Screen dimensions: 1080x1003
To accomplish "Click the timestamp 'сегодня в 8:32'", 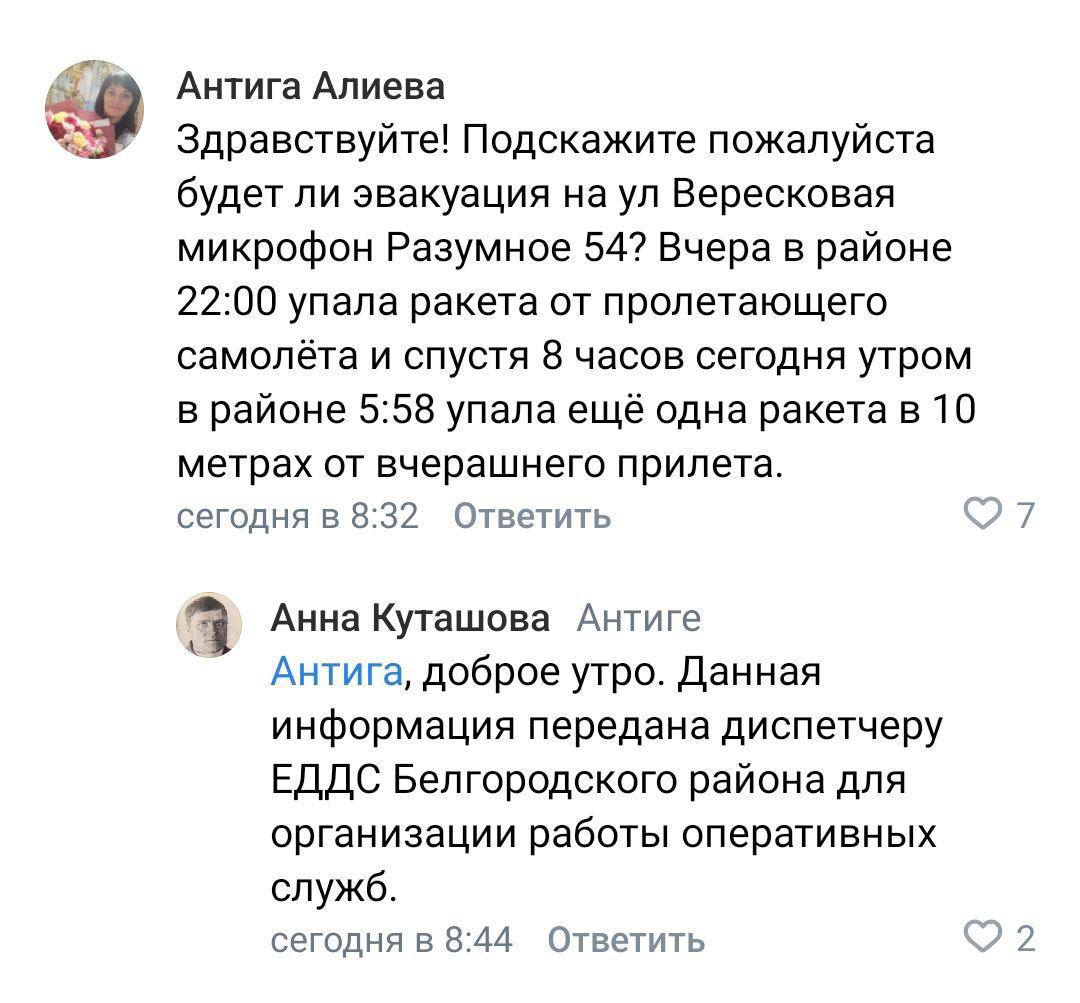I will pyautogui.click(x=298, y=516).
